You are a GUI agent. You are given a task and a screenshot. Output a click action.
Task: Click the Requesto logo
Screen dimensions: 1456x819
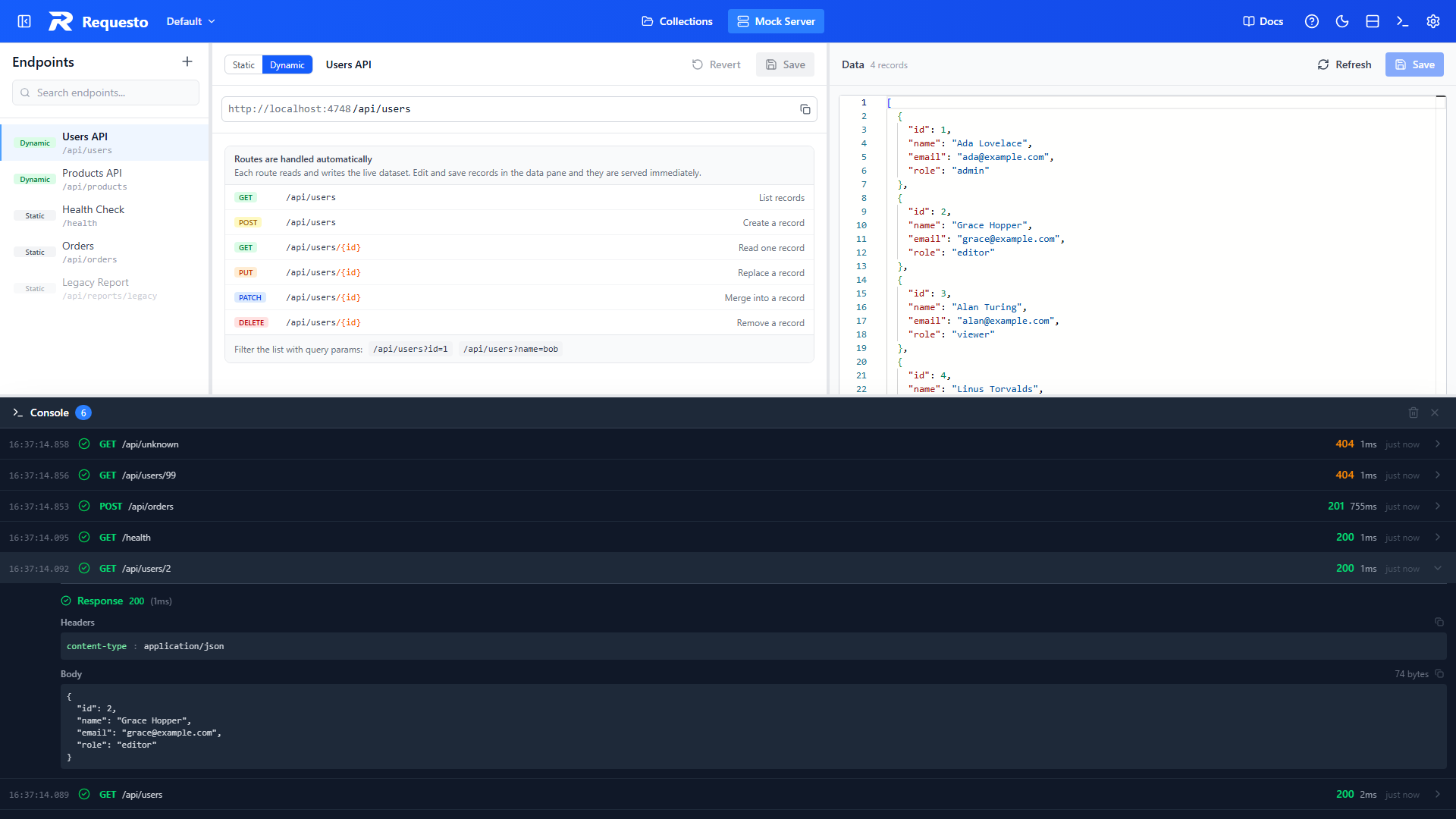[x=99, y=21]
